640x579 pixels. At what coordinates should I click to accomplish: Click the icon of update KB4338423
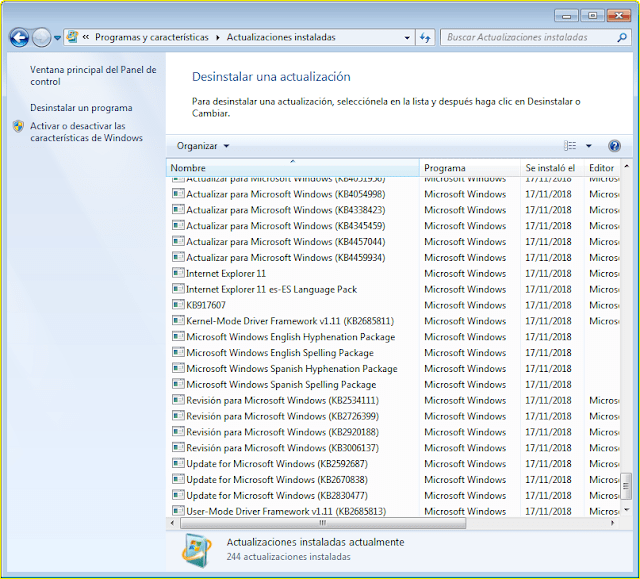point(178,209)
